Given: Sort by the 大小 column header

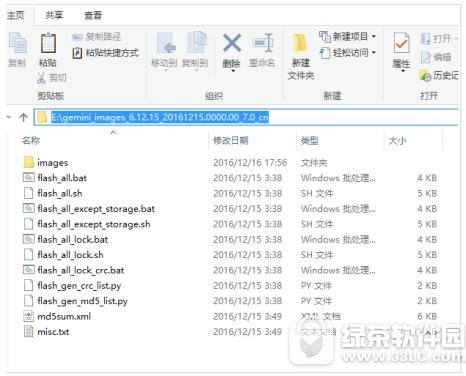Looking at the screenshot, I should pyautogui.click(x=397, y=141).
